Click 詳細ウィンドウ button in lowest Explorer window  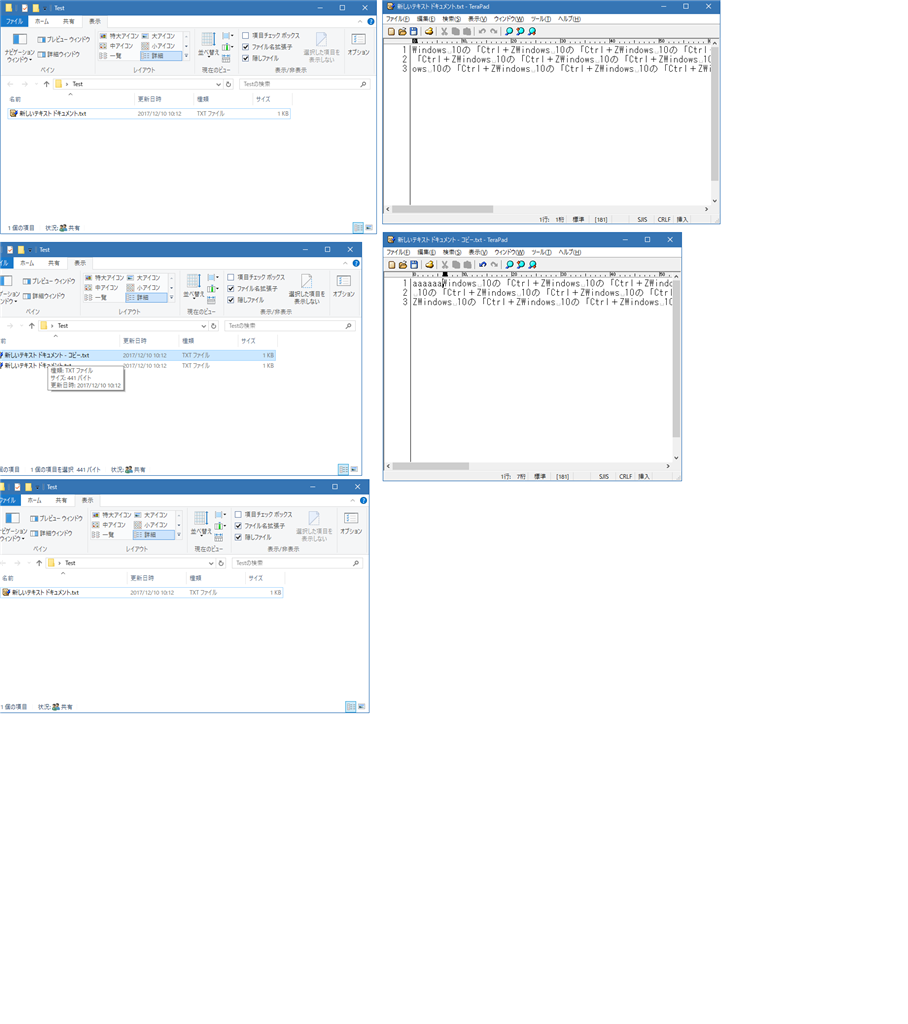52,534
